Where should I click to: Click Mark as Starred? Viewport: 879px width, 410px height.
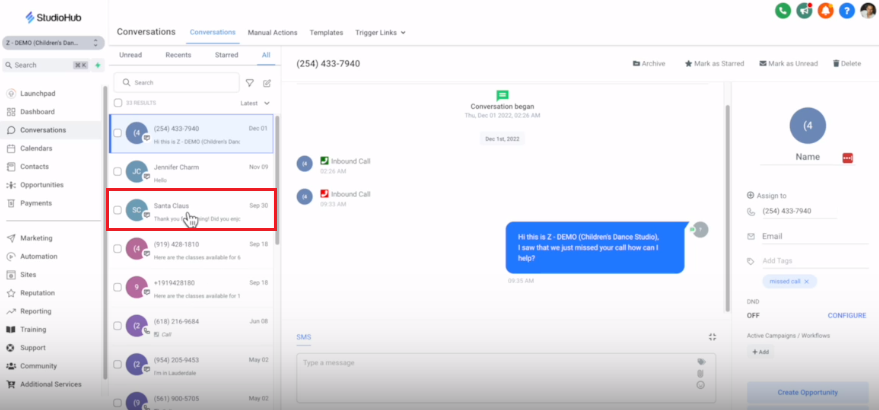pos(714,64)
